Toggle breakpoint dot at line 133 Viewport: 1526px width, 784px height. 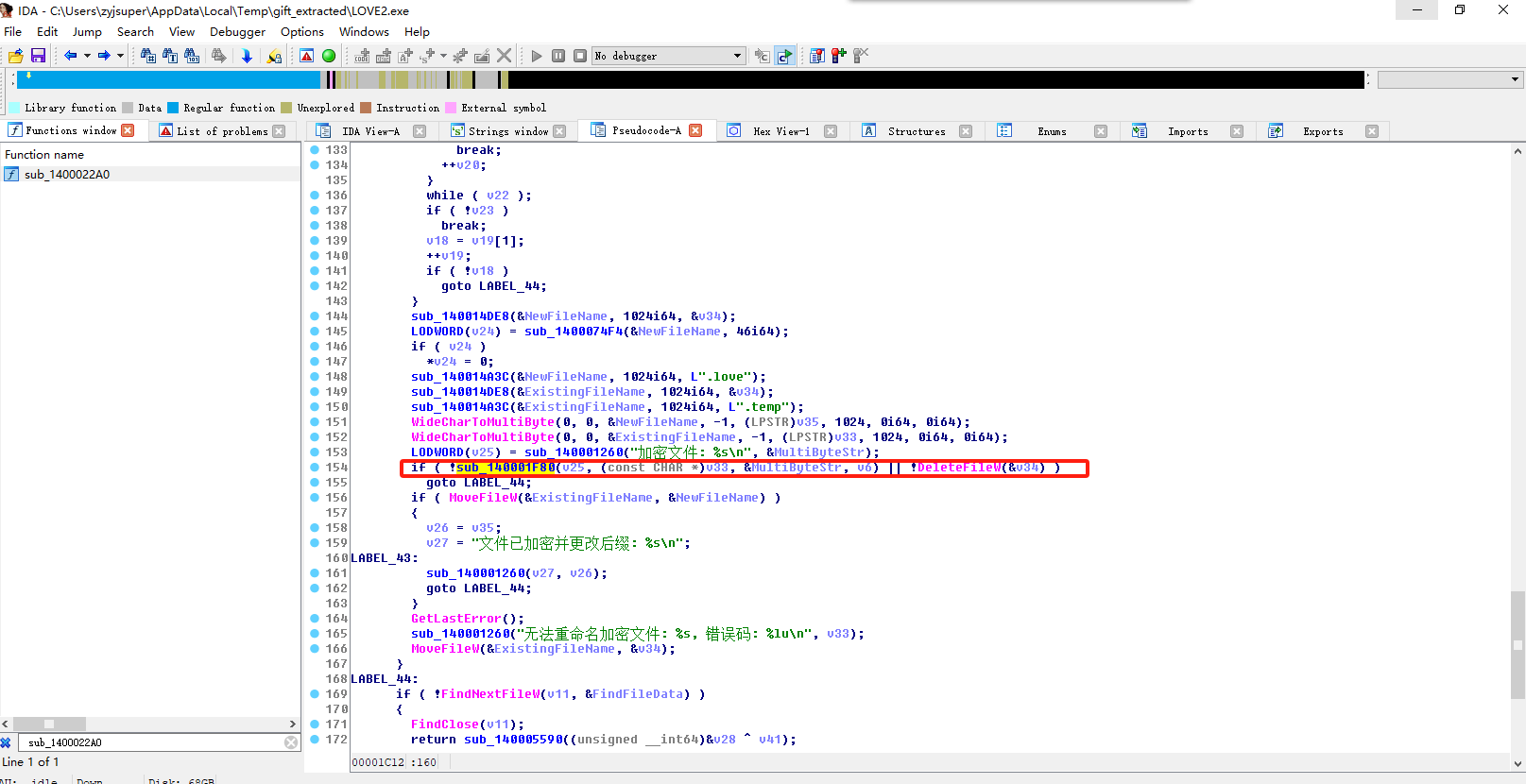(x=315, y=150)
